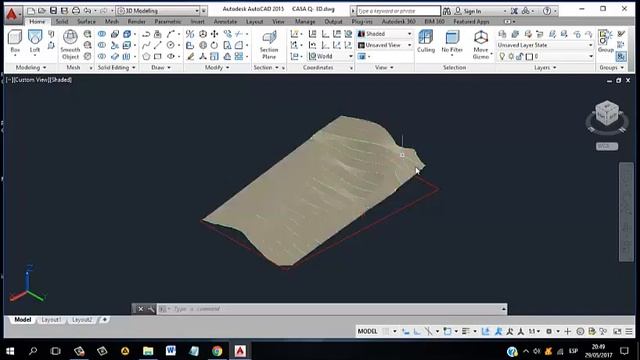Toggle layer 0 freeze sun icon

click(x=511, y=57)
